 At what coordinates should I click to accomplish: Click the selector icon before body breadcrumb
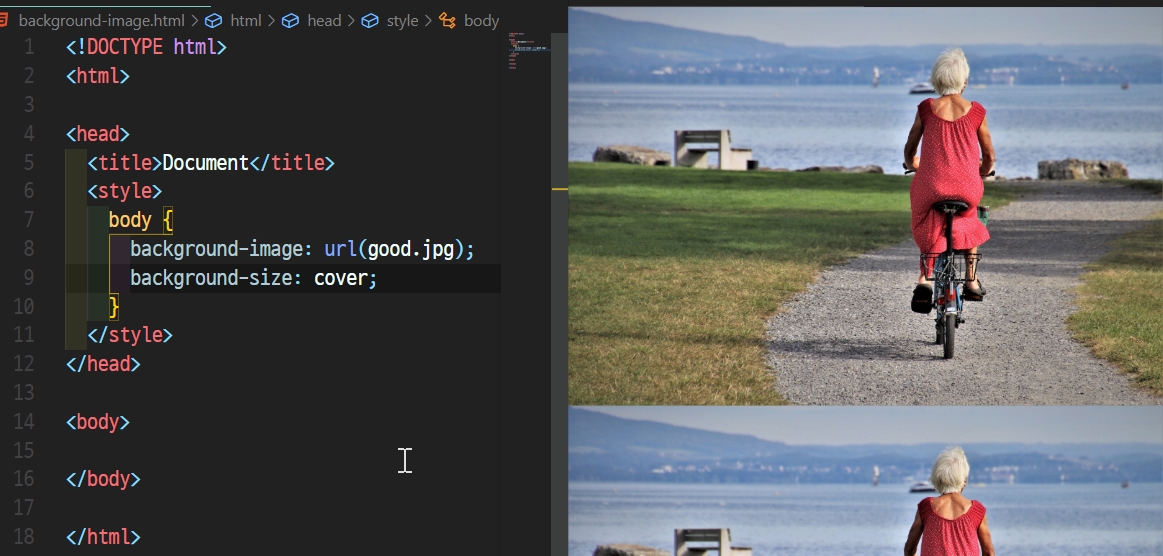click(x=447, y=21)
